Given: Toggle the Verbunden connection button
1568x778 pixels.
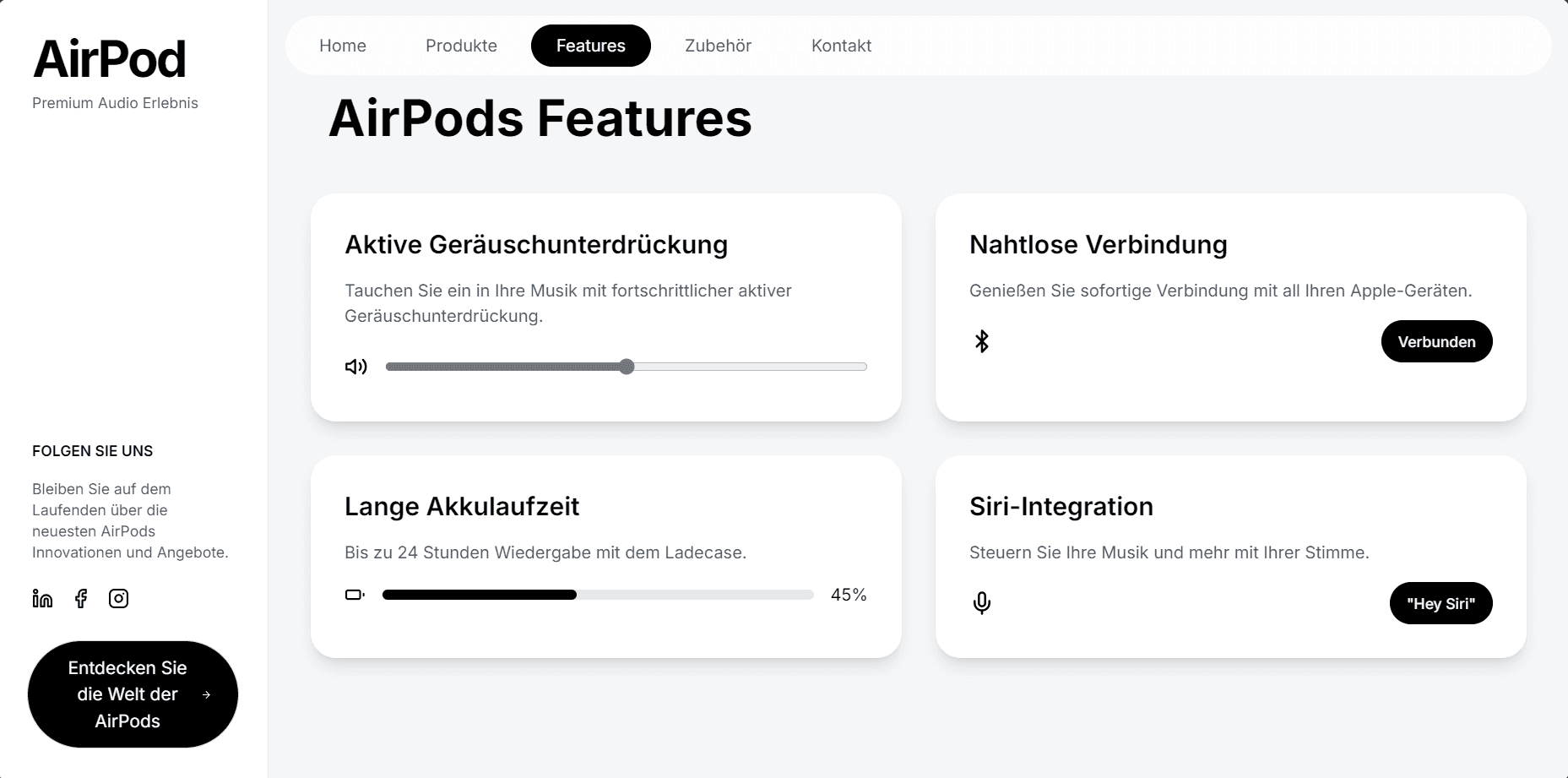Looking at the screenshot, I should coord(1436,341).
